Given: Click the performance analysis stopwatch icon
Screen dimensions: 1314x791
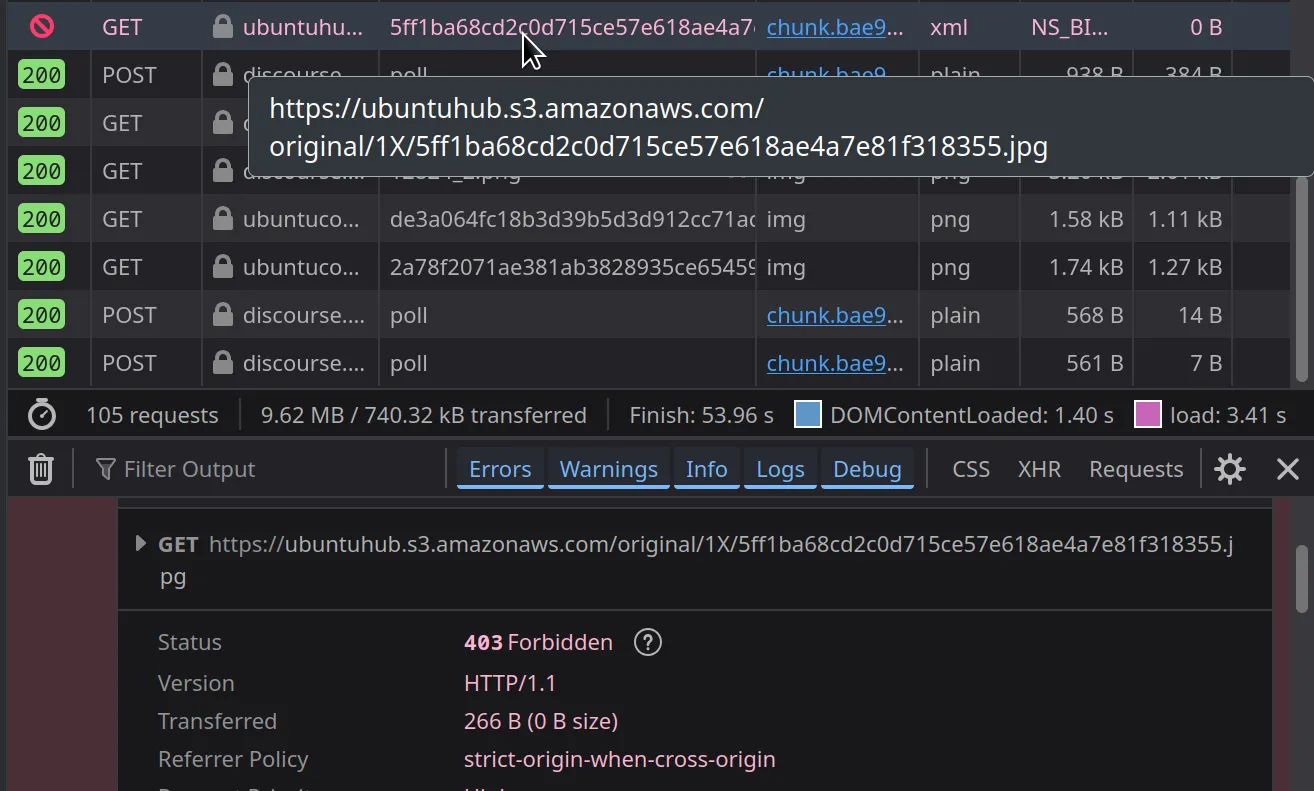Looking at the screenshot, I should [41, 415].
